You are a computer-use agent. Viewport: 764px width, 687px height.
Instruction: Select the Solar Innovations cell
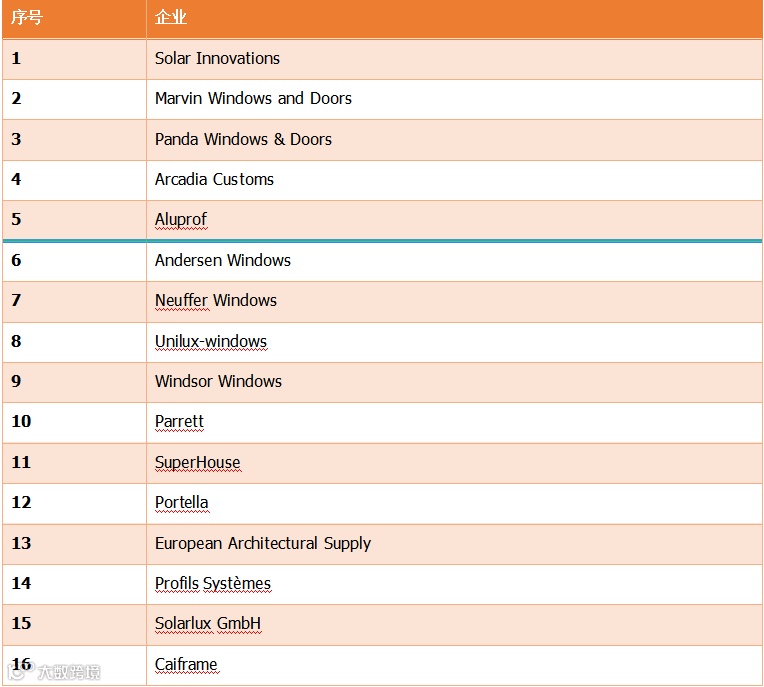click(455, 59)
